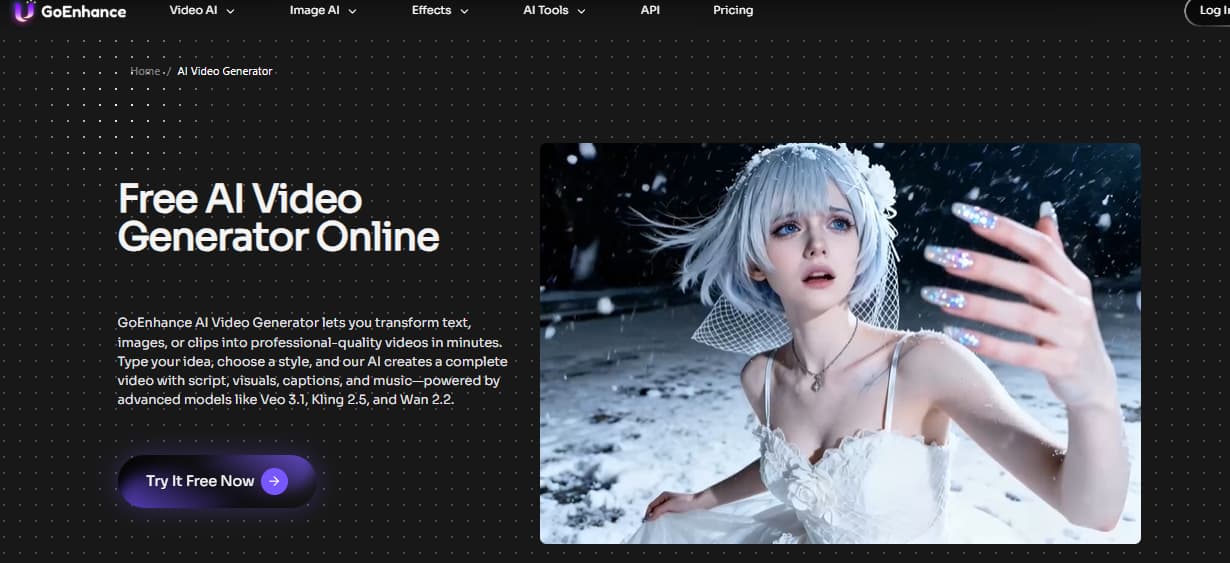Expand the chevron beside Effects
Image resolution: width=1230 pixels, height=563 pixels.
pos(462,11)
